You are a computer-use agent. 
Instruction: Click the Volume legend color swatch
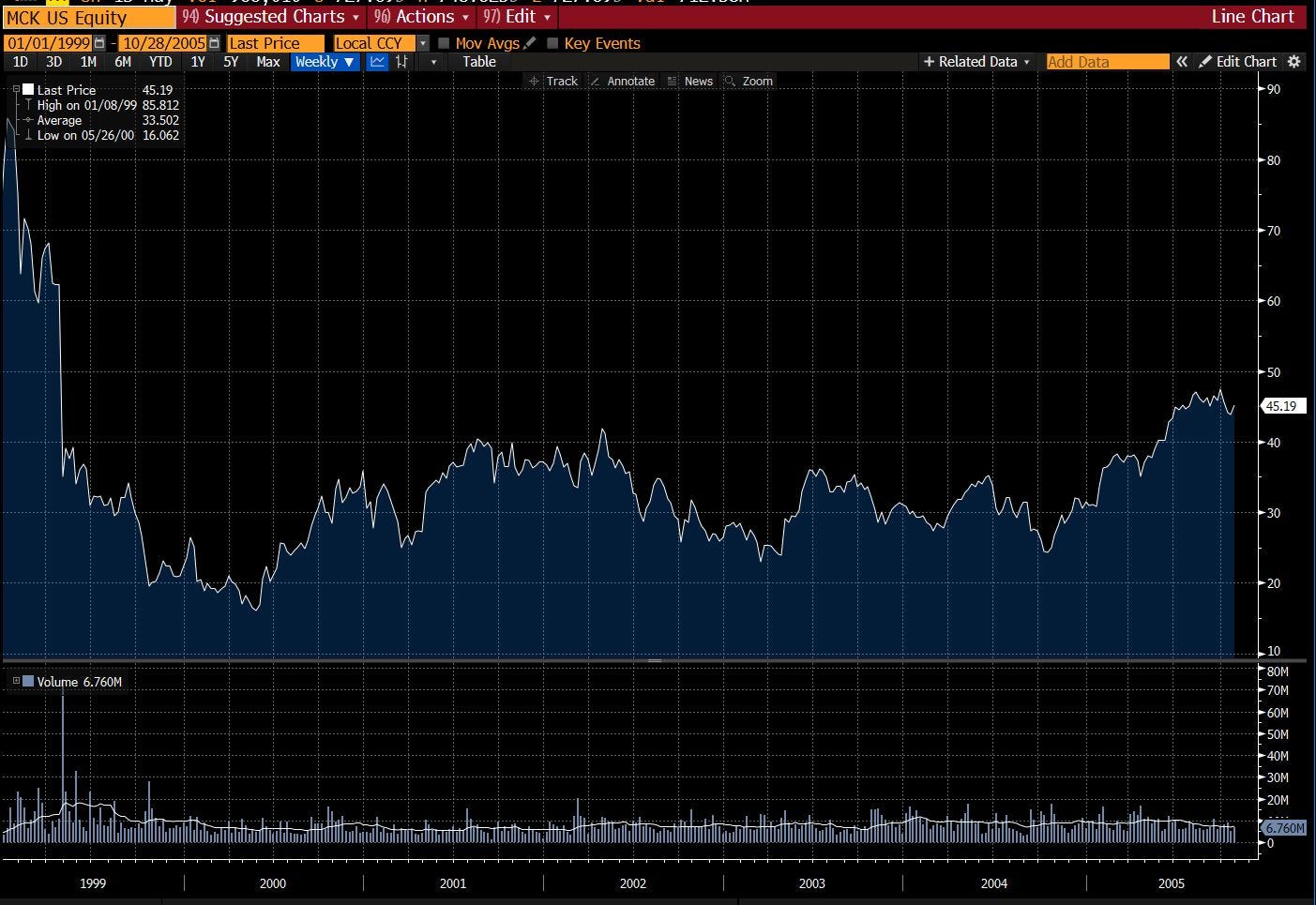click(28, 681)
